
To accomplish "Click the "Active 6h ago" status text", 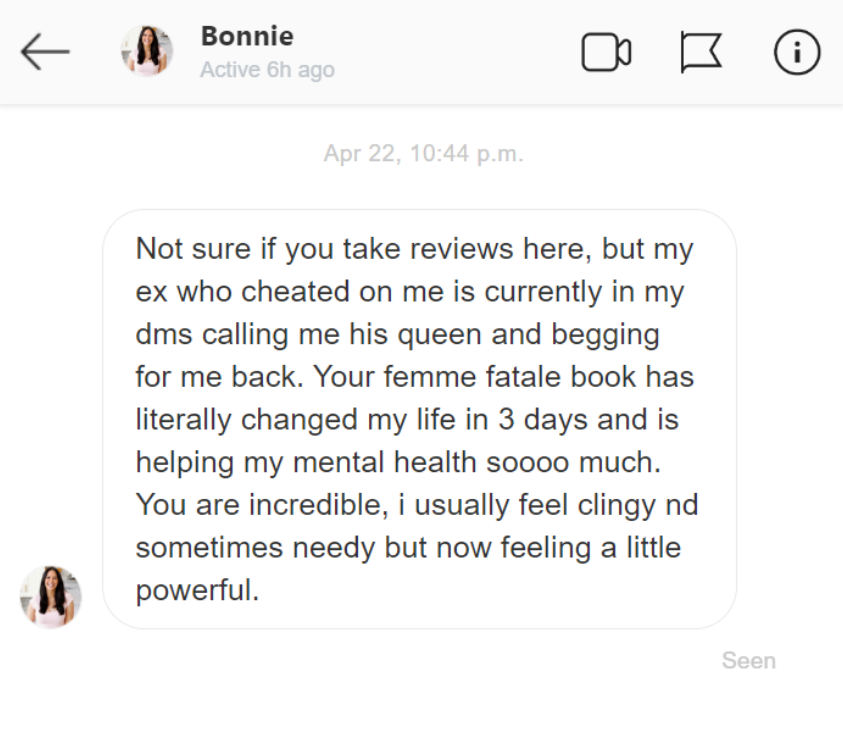I will pyautogui.click(x=267, y=70).
